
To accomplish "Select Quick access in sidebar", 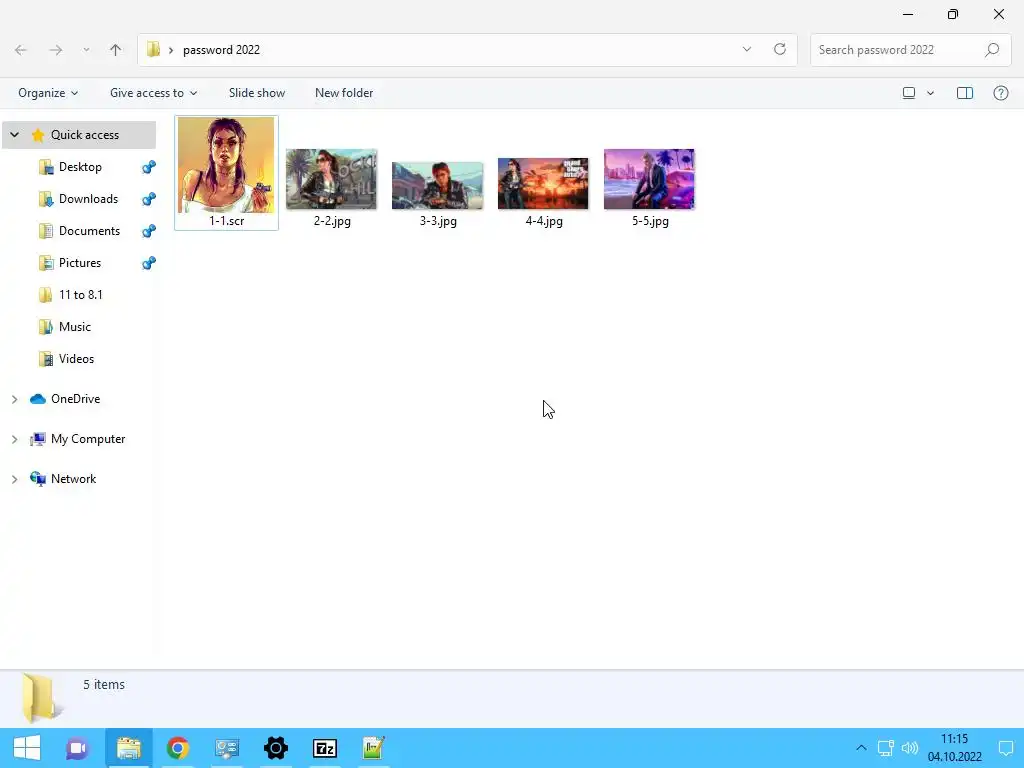I will point(85,135).
